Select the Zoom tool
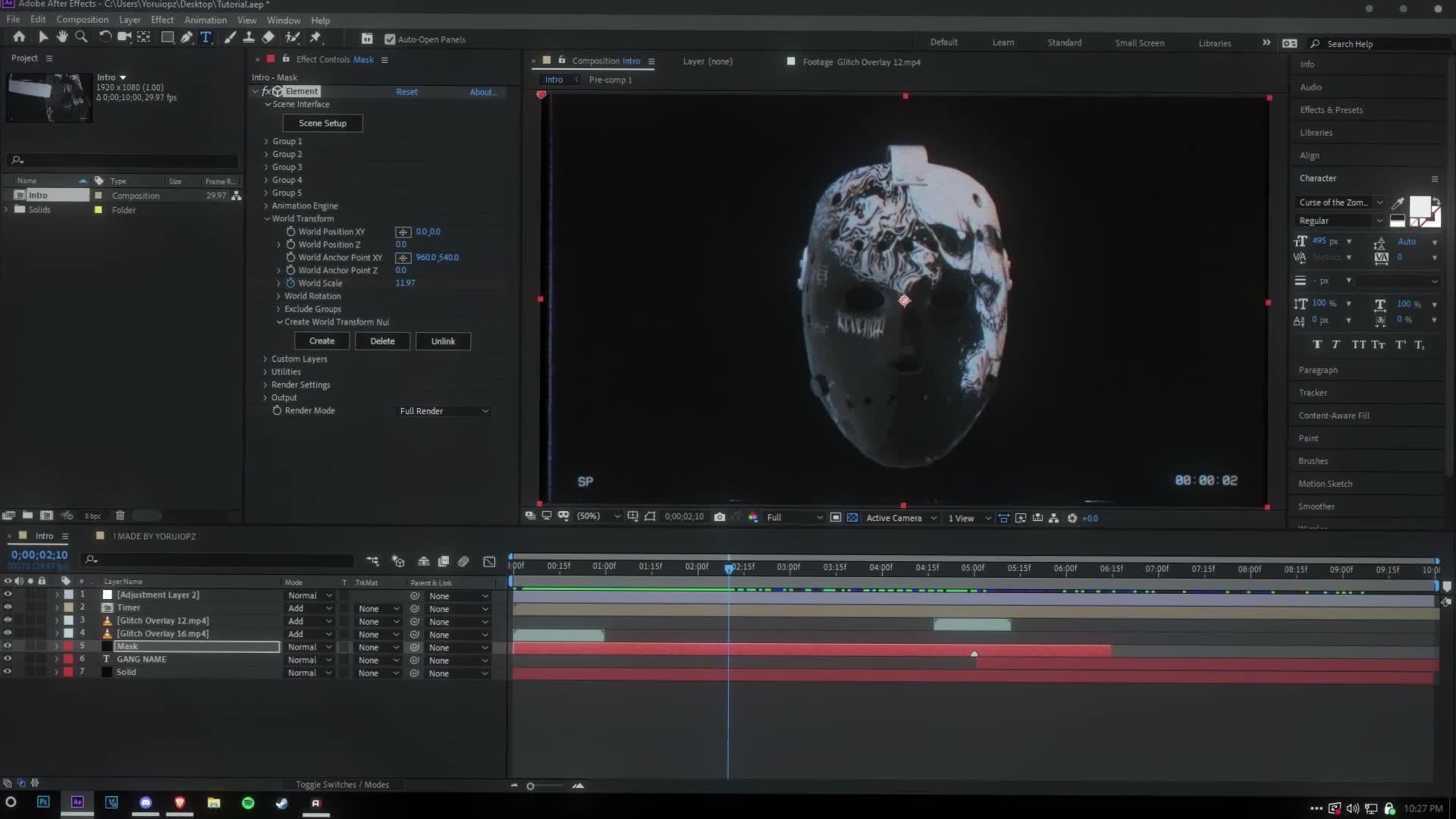Viewport: 1456px width, 819px height. 81,37
